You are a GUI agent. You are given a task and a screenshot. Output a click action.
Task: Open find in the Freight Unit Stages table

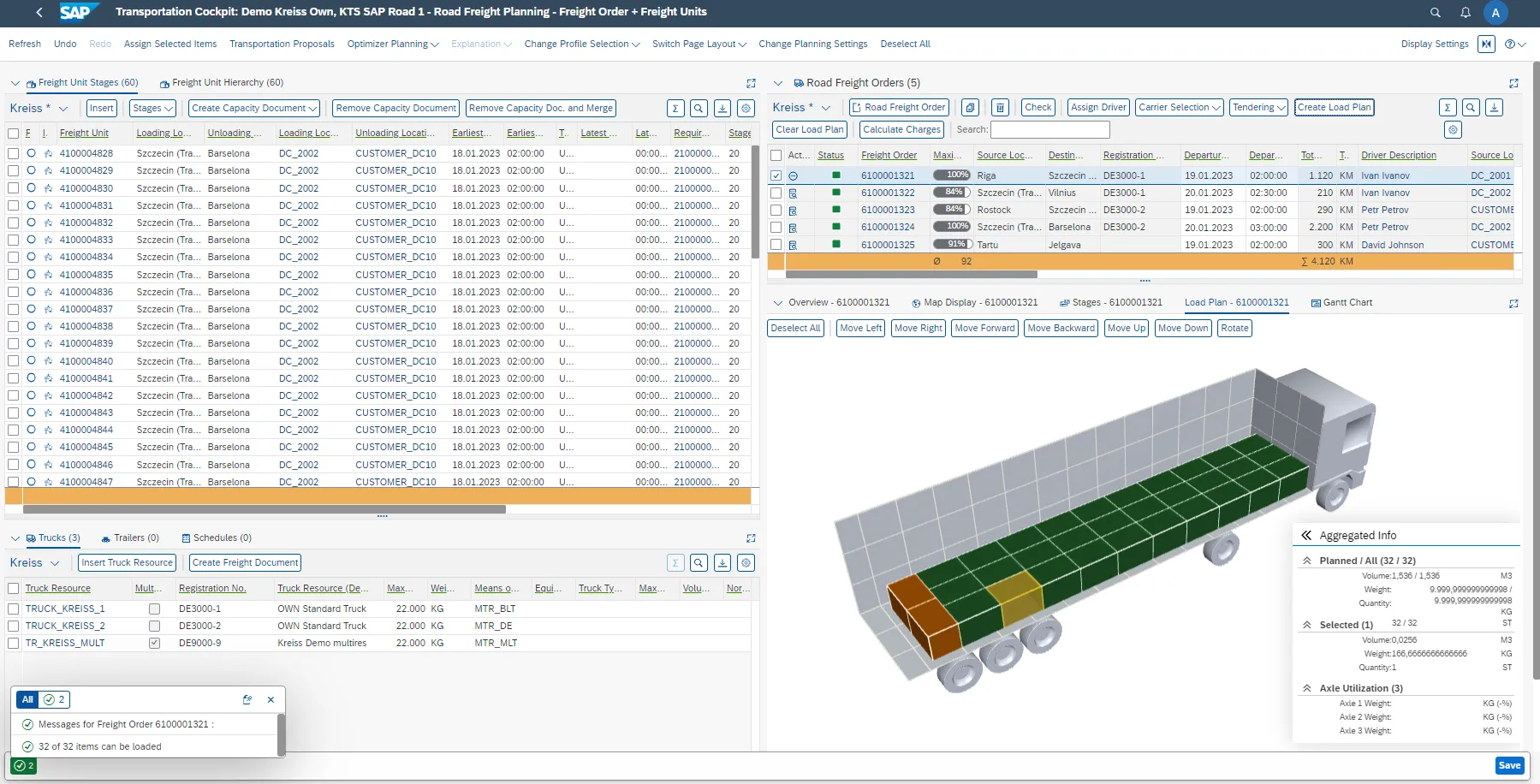(699, 109)
